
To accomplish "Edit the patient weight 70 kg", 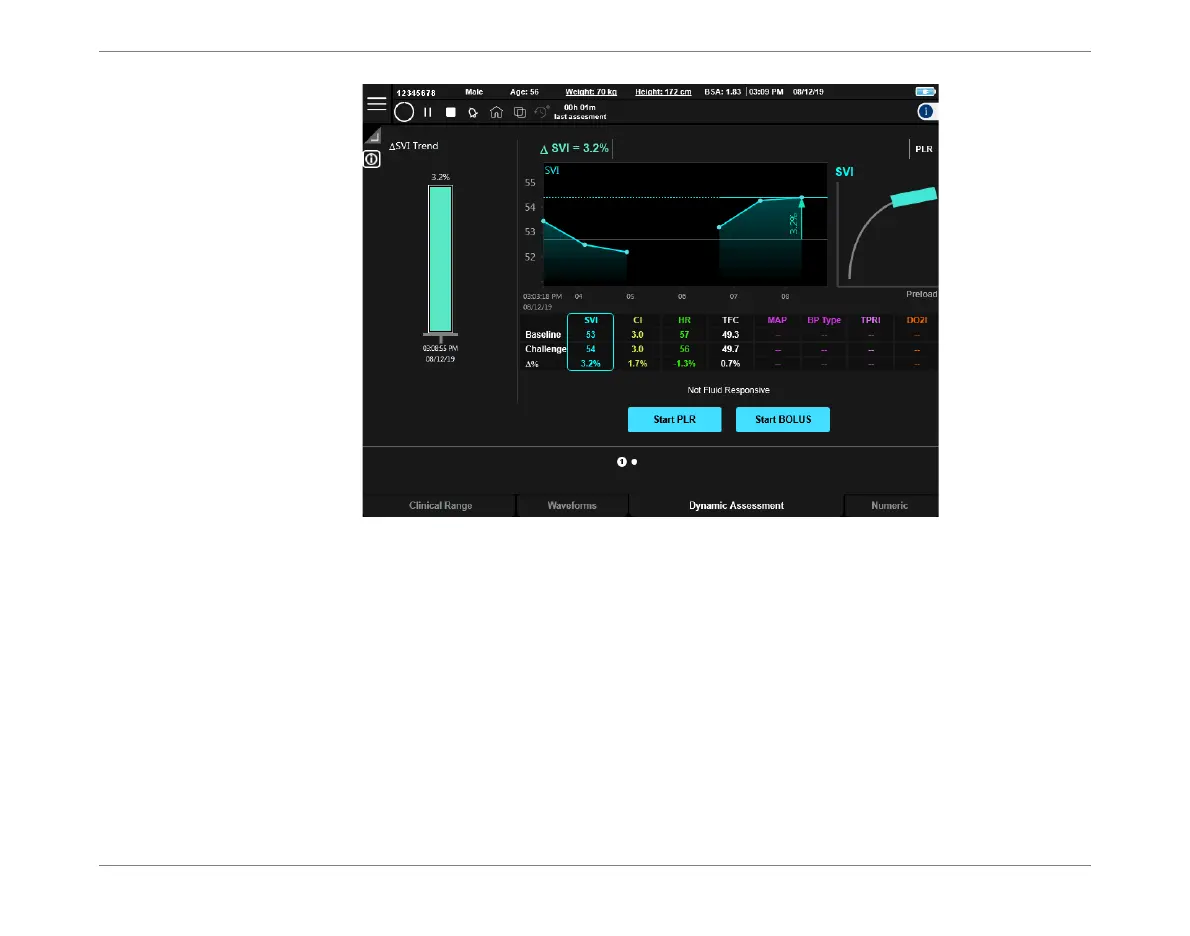I will click(x=591, y=92).
